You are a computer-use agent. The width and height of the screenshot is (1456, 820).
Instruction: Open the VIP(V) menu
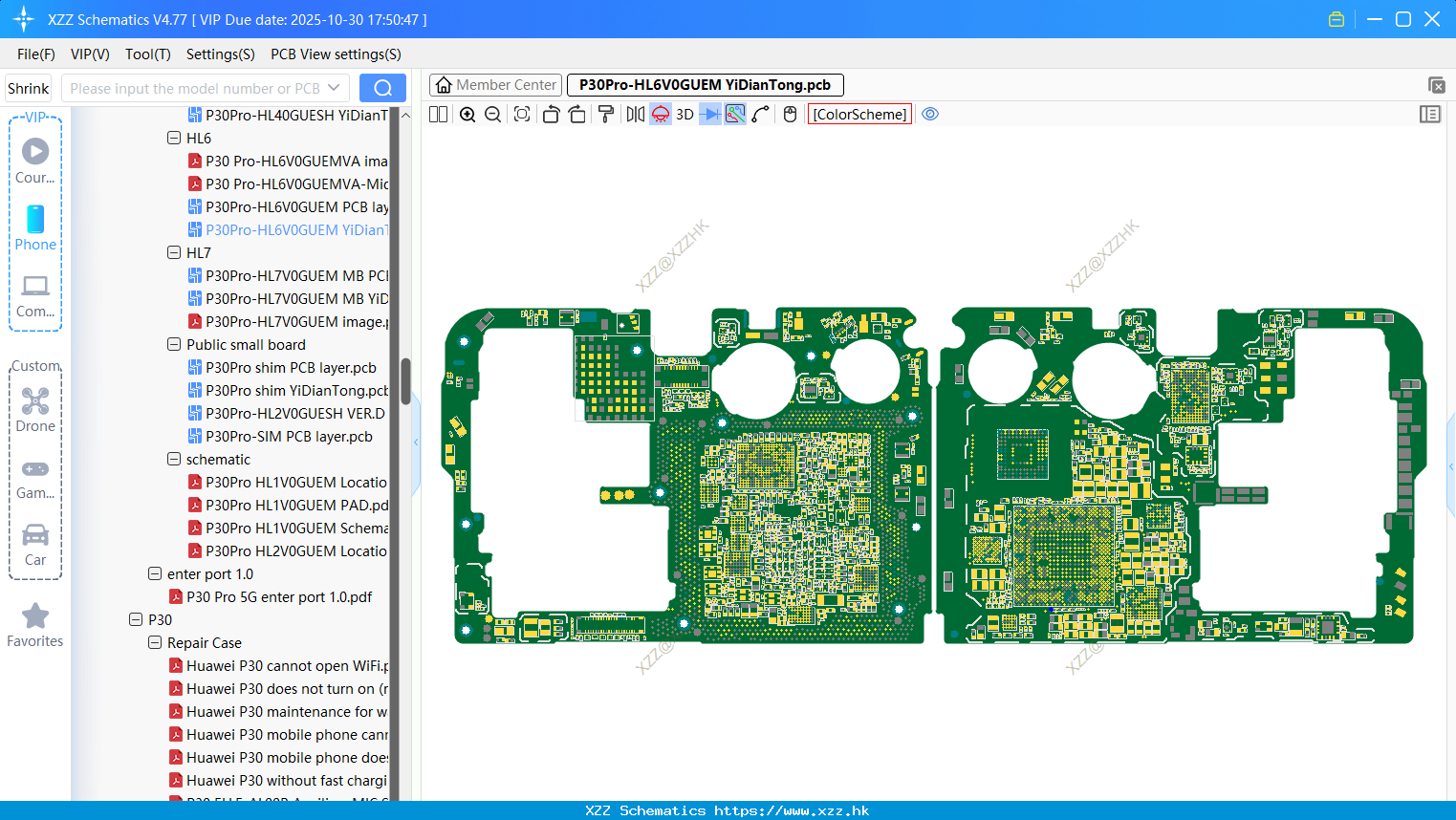pos(90,54)
